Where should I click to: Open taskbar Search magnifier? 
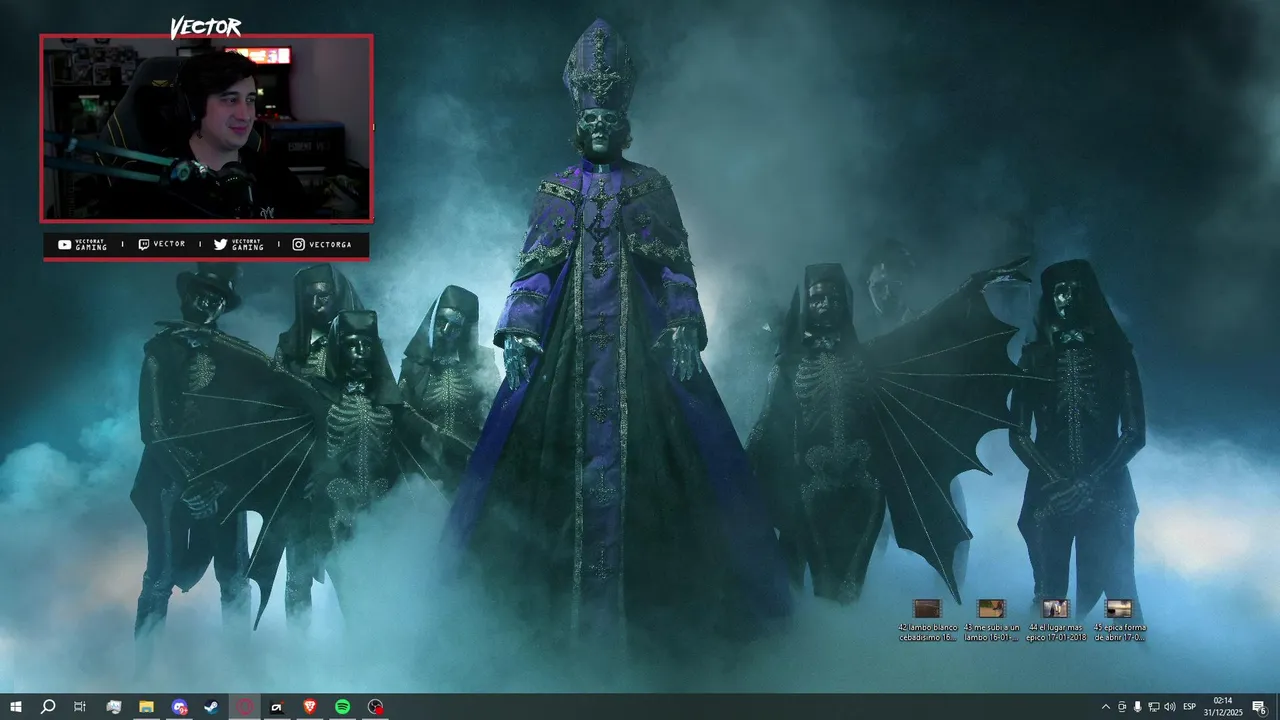coord(48,707)
